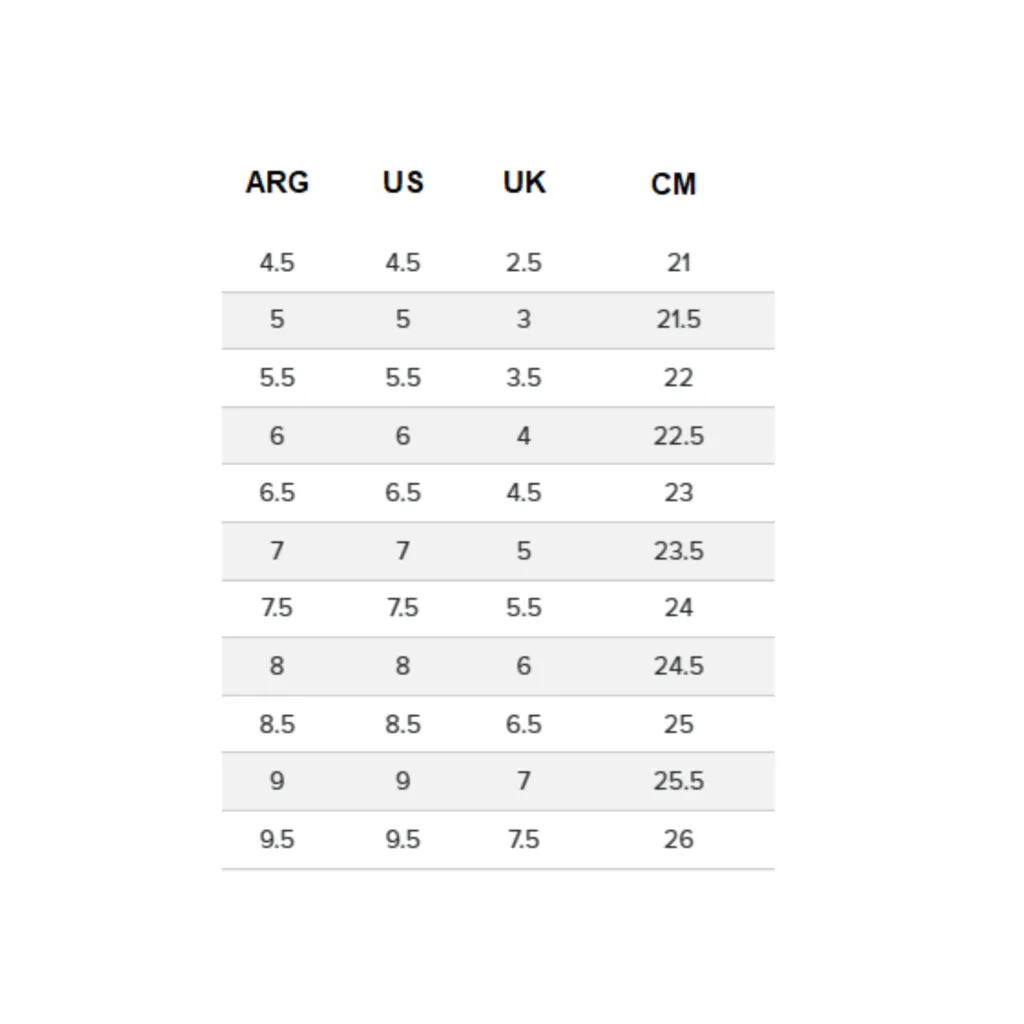The width and height of the screenshot is (1024, 1024).
Task: Click the ARG column header
Action: click(x=277, y=182)
